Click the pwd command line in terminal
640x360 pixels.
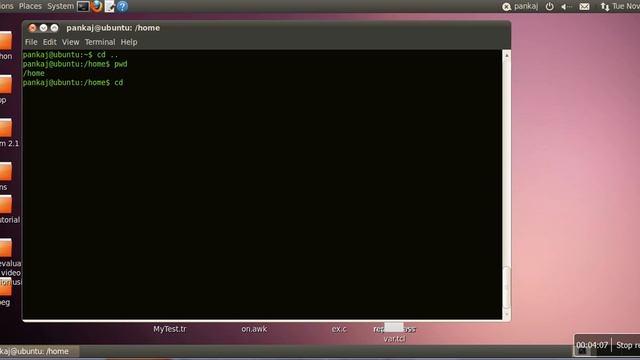point(75,64)
